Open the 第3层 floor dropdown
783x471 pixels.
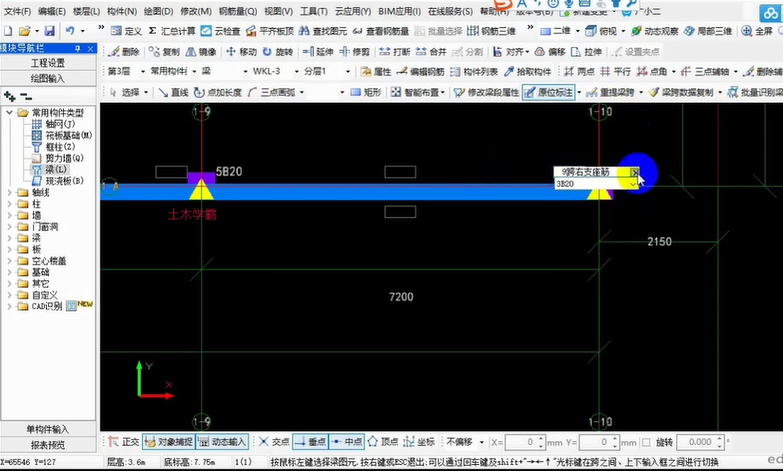point(142,71)
